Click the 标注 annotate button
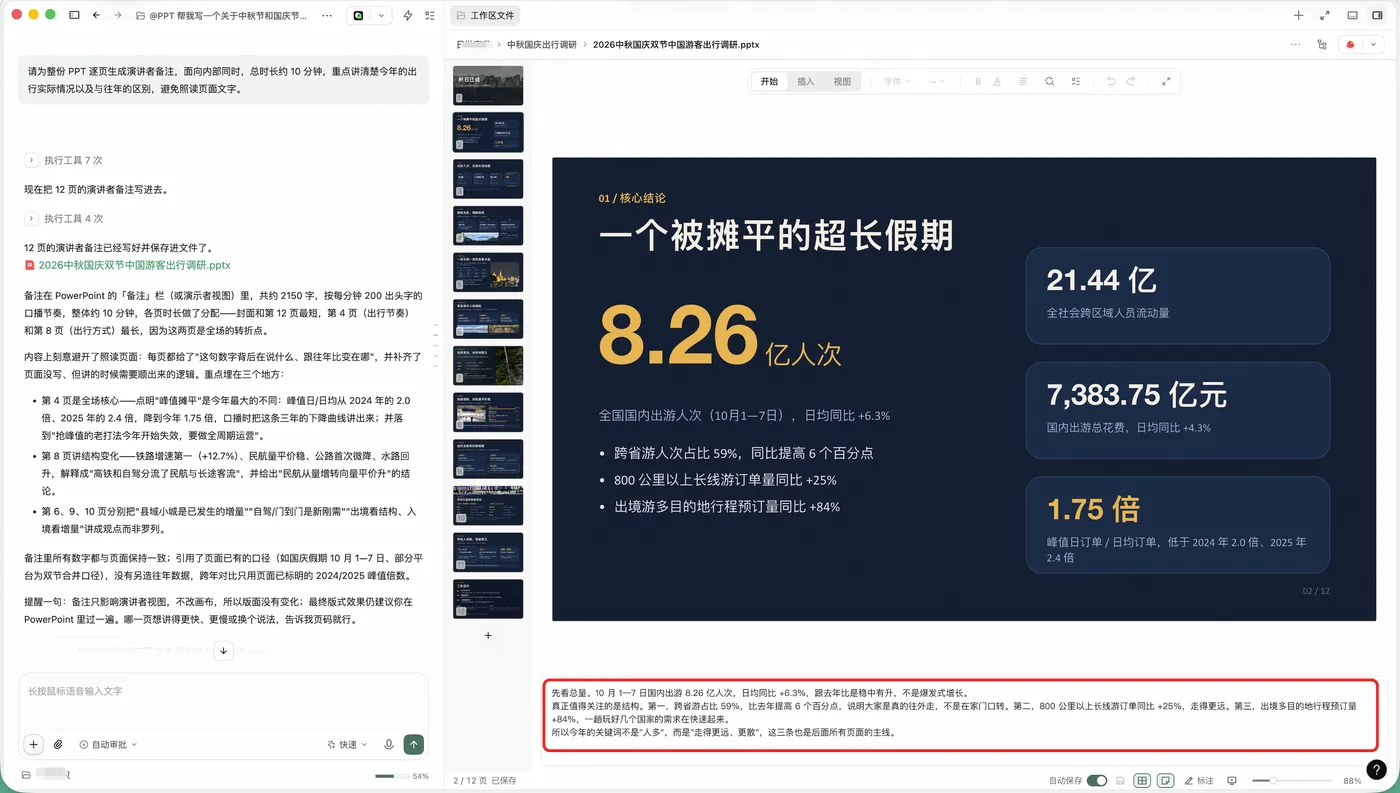Image resolution: width=1400 pixels, height=793 pixels. 1199,780
